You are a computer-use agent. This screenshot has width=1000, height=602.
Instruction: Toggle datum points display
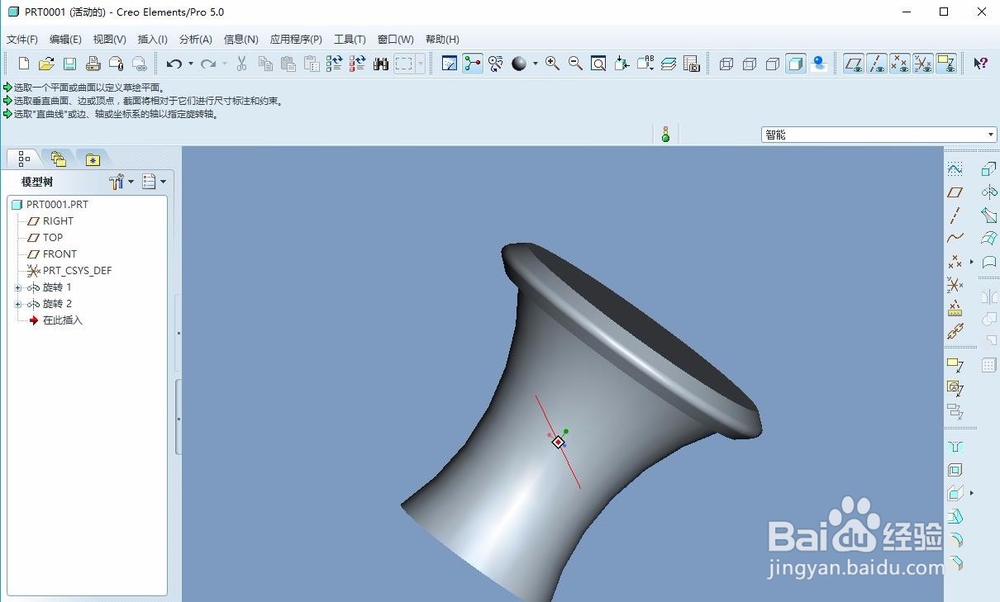click(900, 64)
